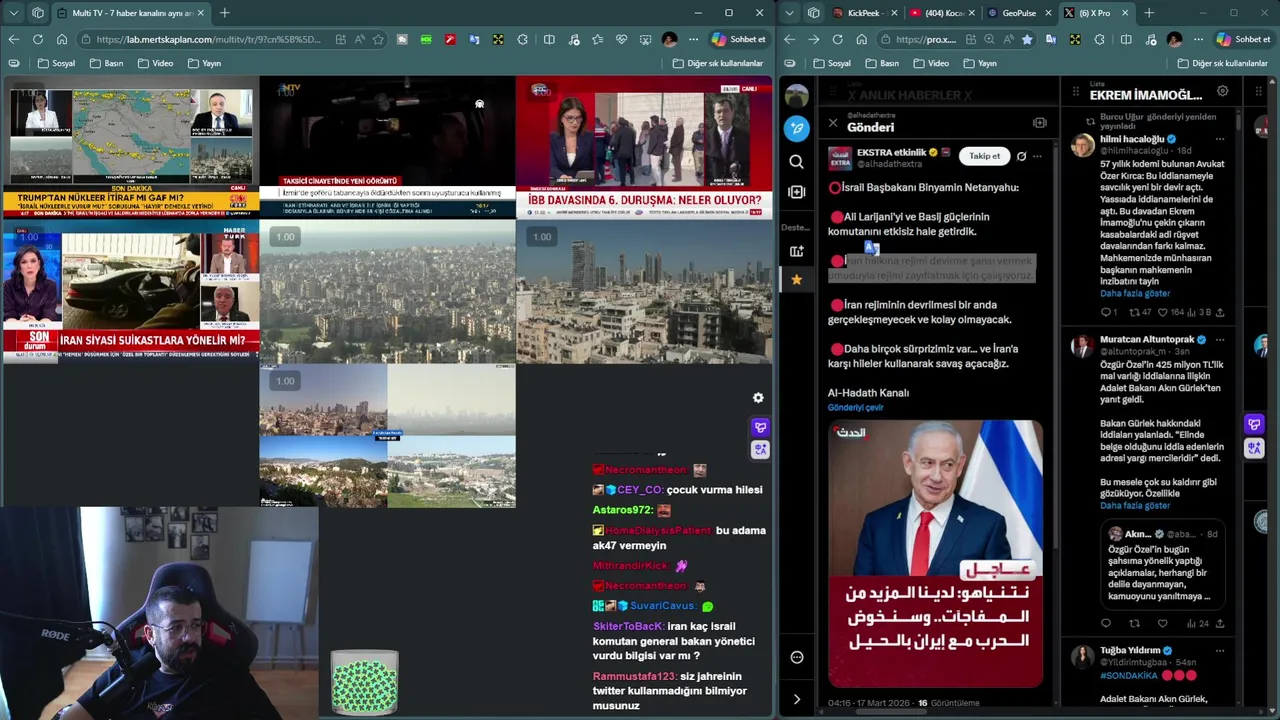Add Multi TV page to favorites star
The height and width of the screenshot is (720, 1280).
(378, 39)
